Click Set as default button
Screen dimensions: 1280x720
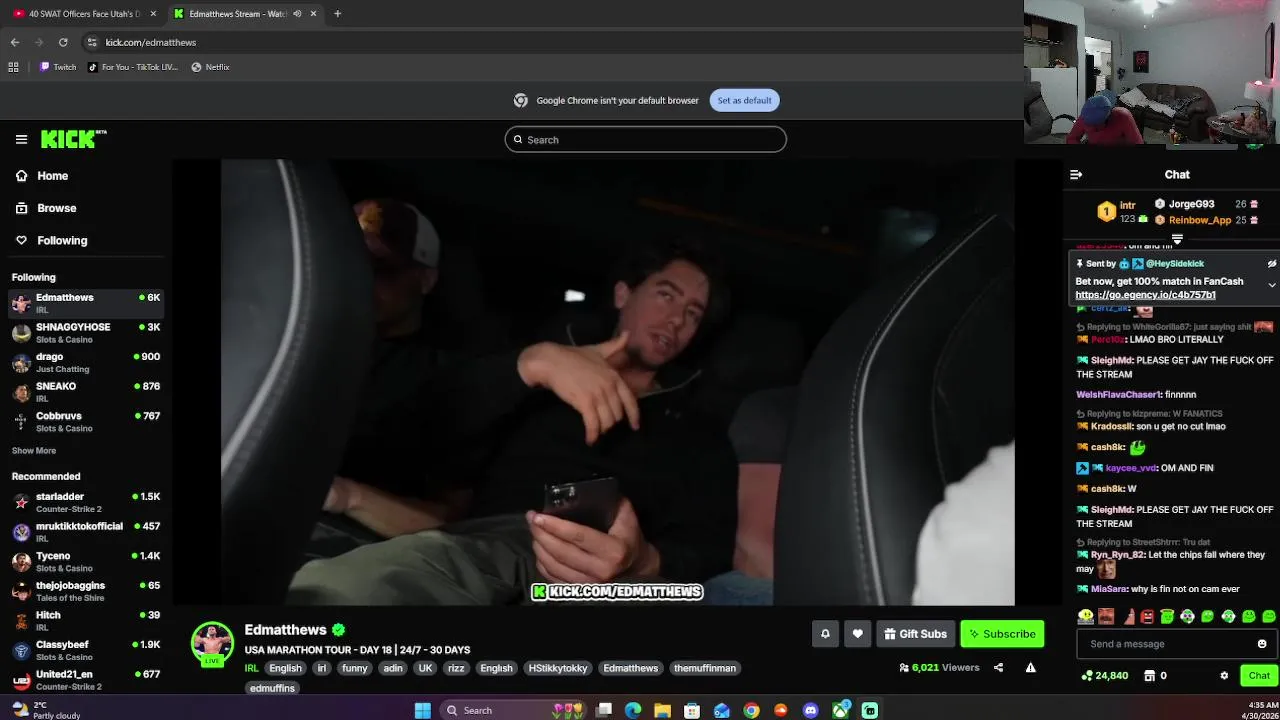point(744,100)
